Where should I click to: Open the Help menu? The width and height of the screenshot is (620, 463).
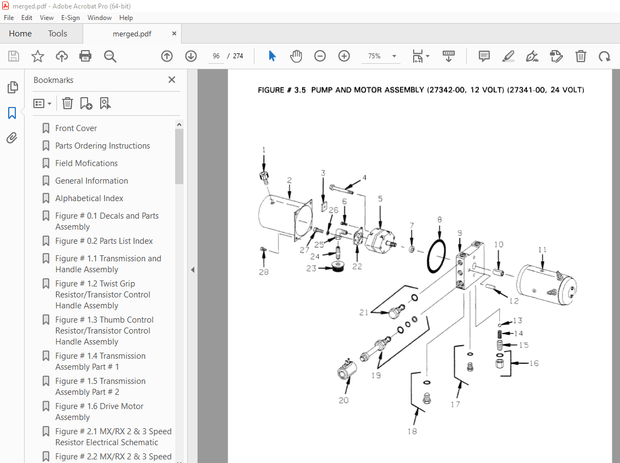click(x=126, y=18)
